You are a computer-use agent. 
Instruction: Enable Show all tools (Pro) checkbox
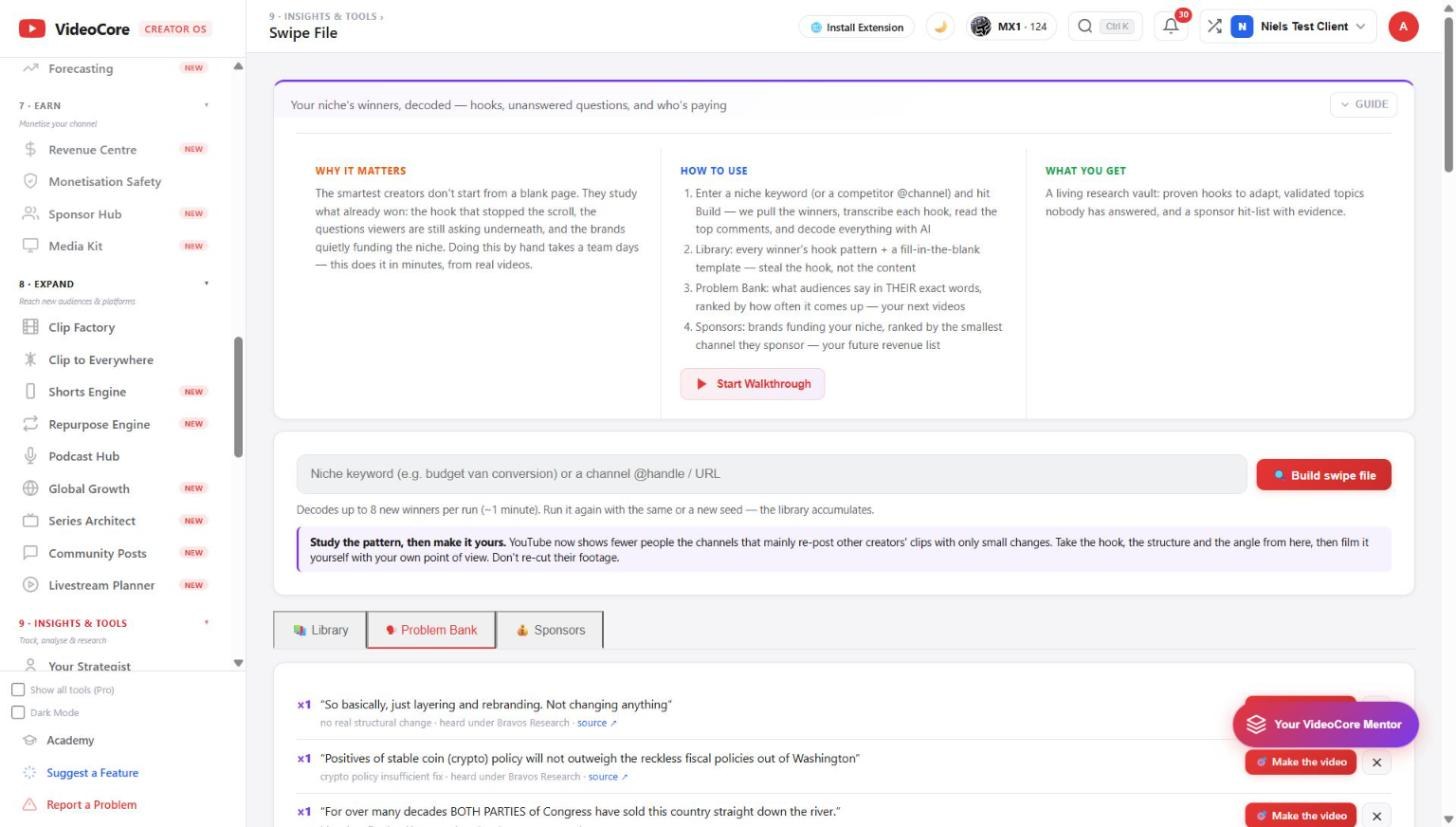18,690
